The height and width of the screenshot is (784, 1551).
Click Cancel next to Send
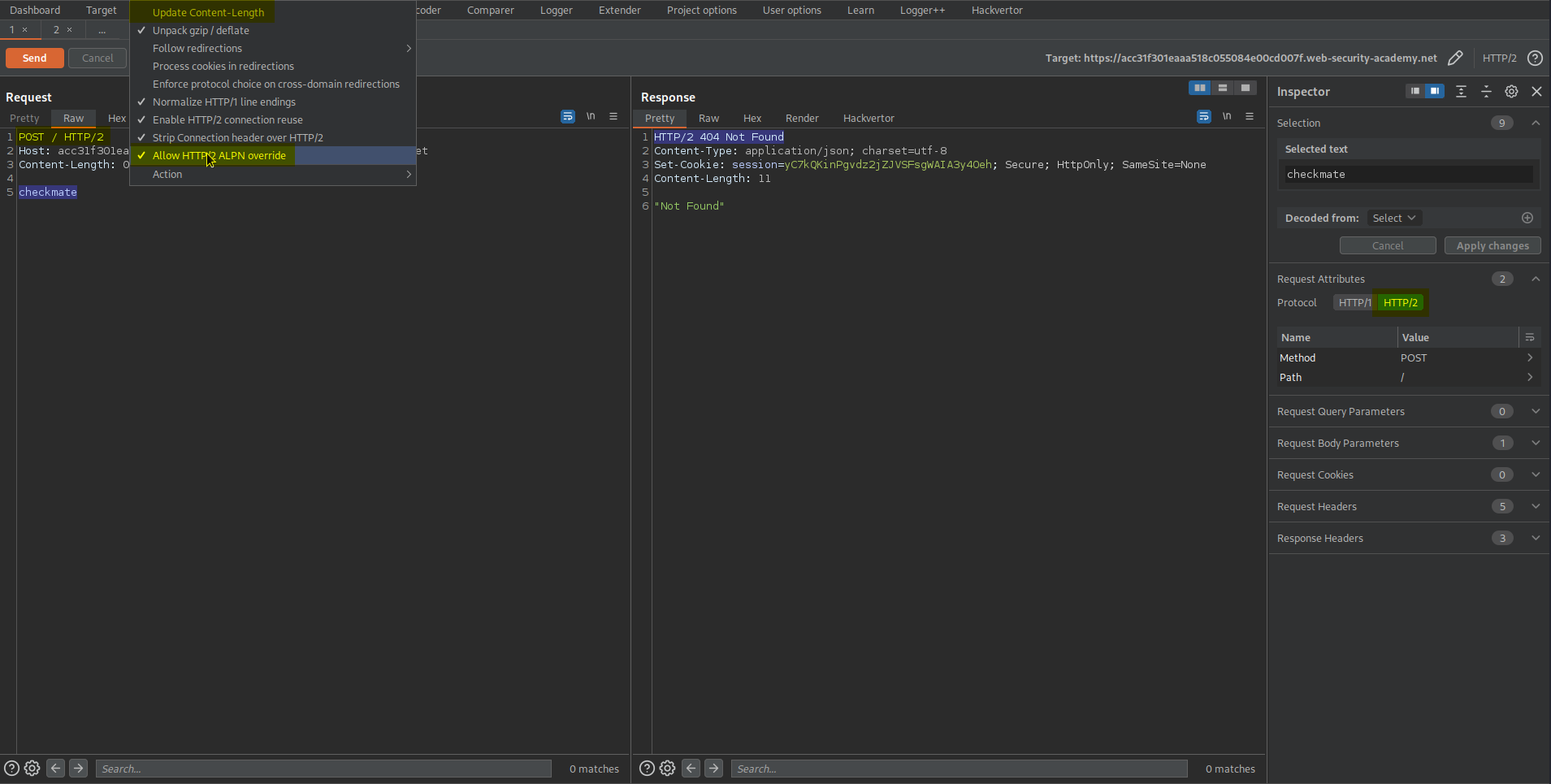[x=97, y=58]
